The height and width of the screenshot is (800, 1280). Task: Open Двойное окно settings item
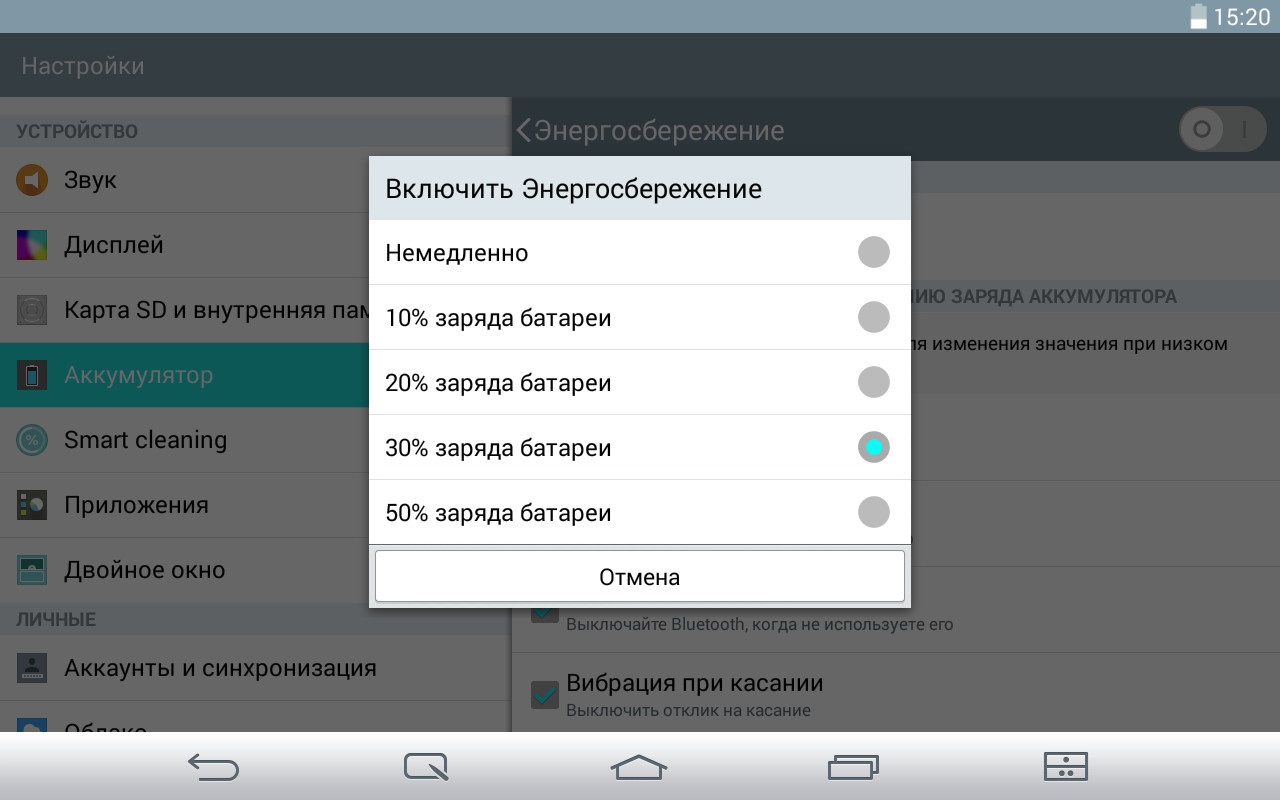(x=144, y=570)
